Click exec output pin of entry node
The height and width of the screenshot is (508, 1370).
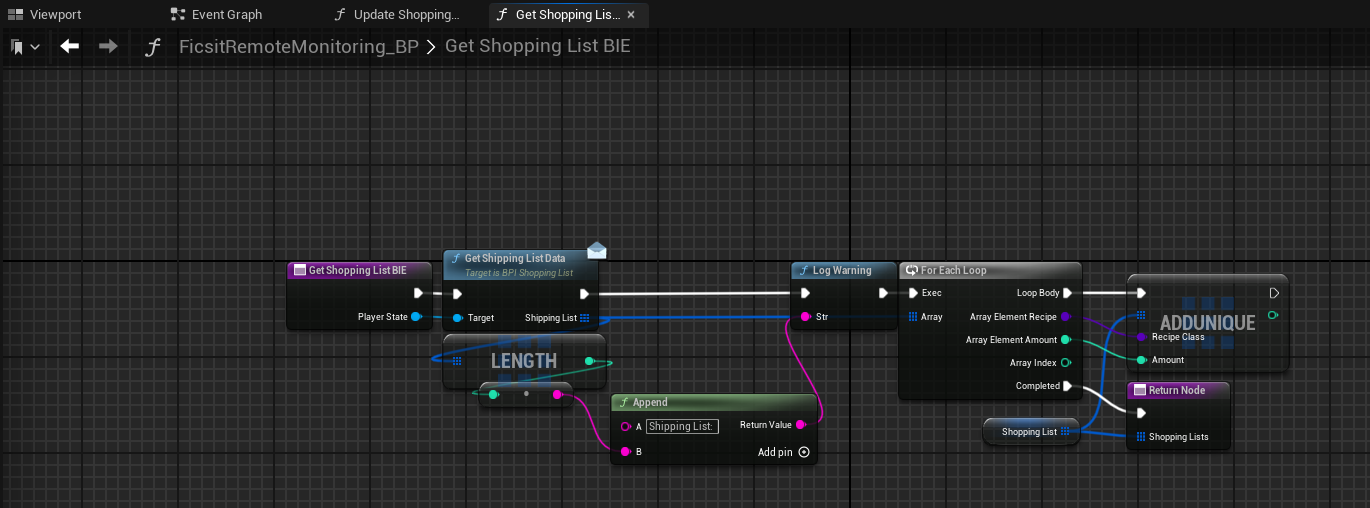point(418,294)
